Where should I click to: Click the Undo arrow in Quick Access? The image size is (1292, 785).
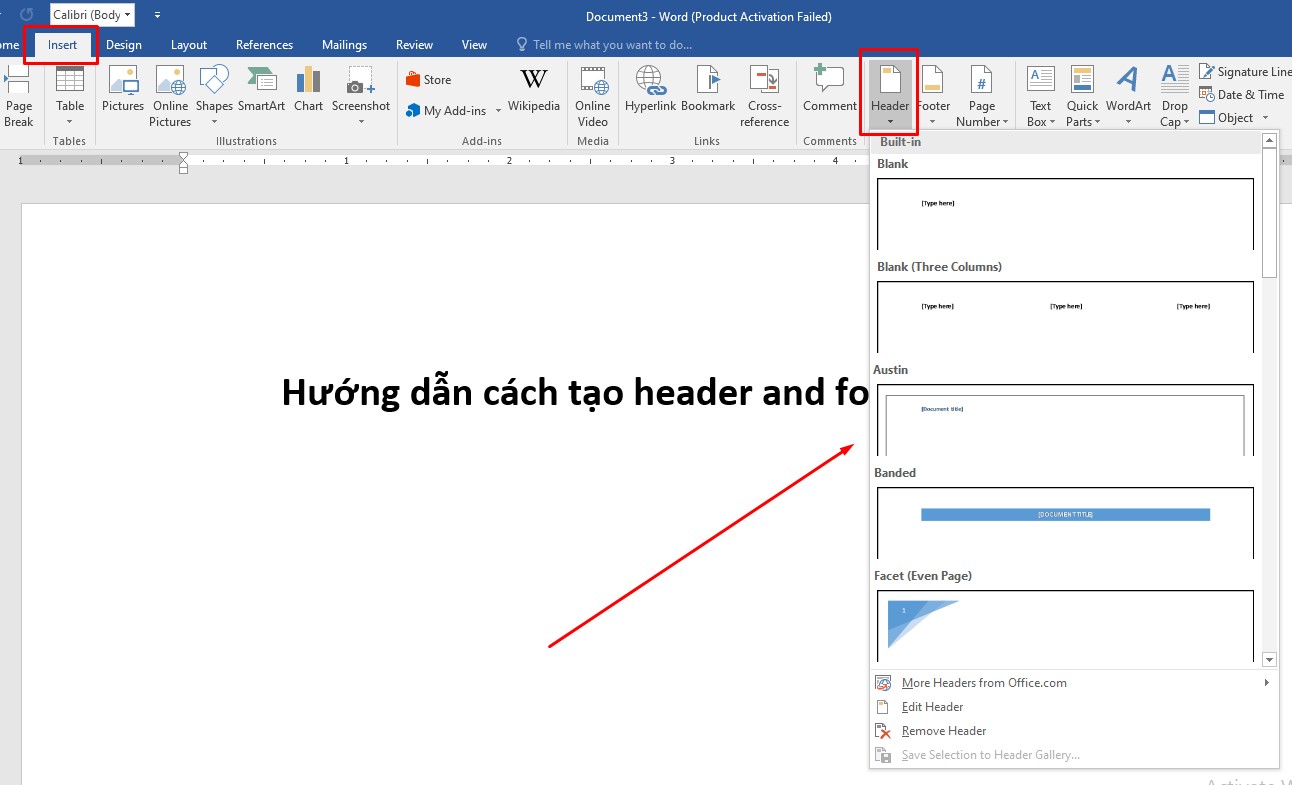26,15
